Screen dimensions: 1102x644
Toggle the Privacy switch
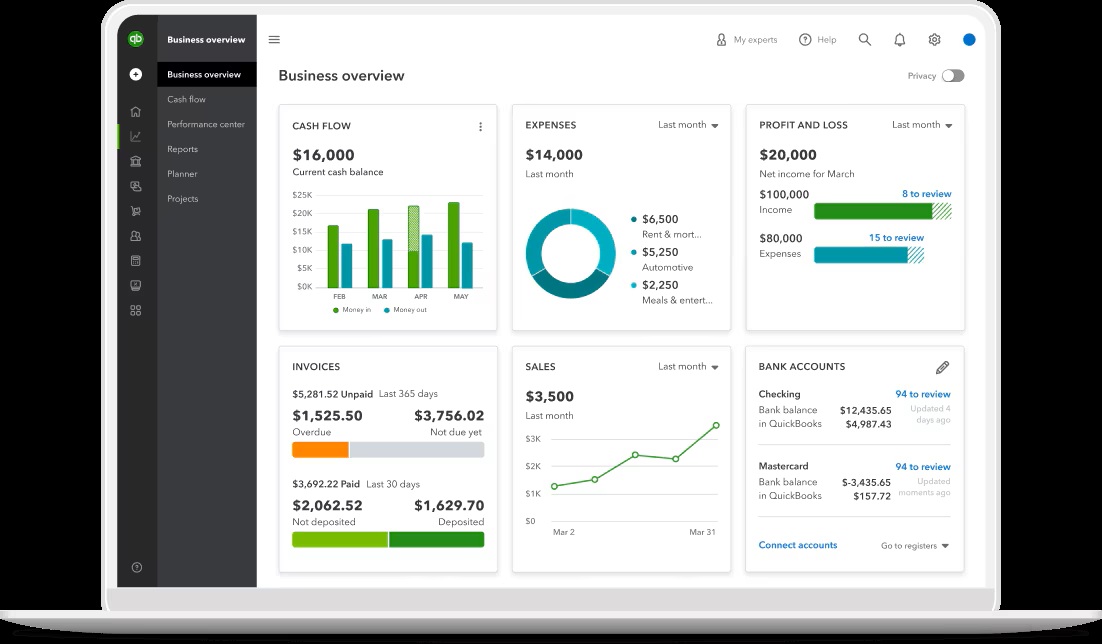(x=953, y=76)
